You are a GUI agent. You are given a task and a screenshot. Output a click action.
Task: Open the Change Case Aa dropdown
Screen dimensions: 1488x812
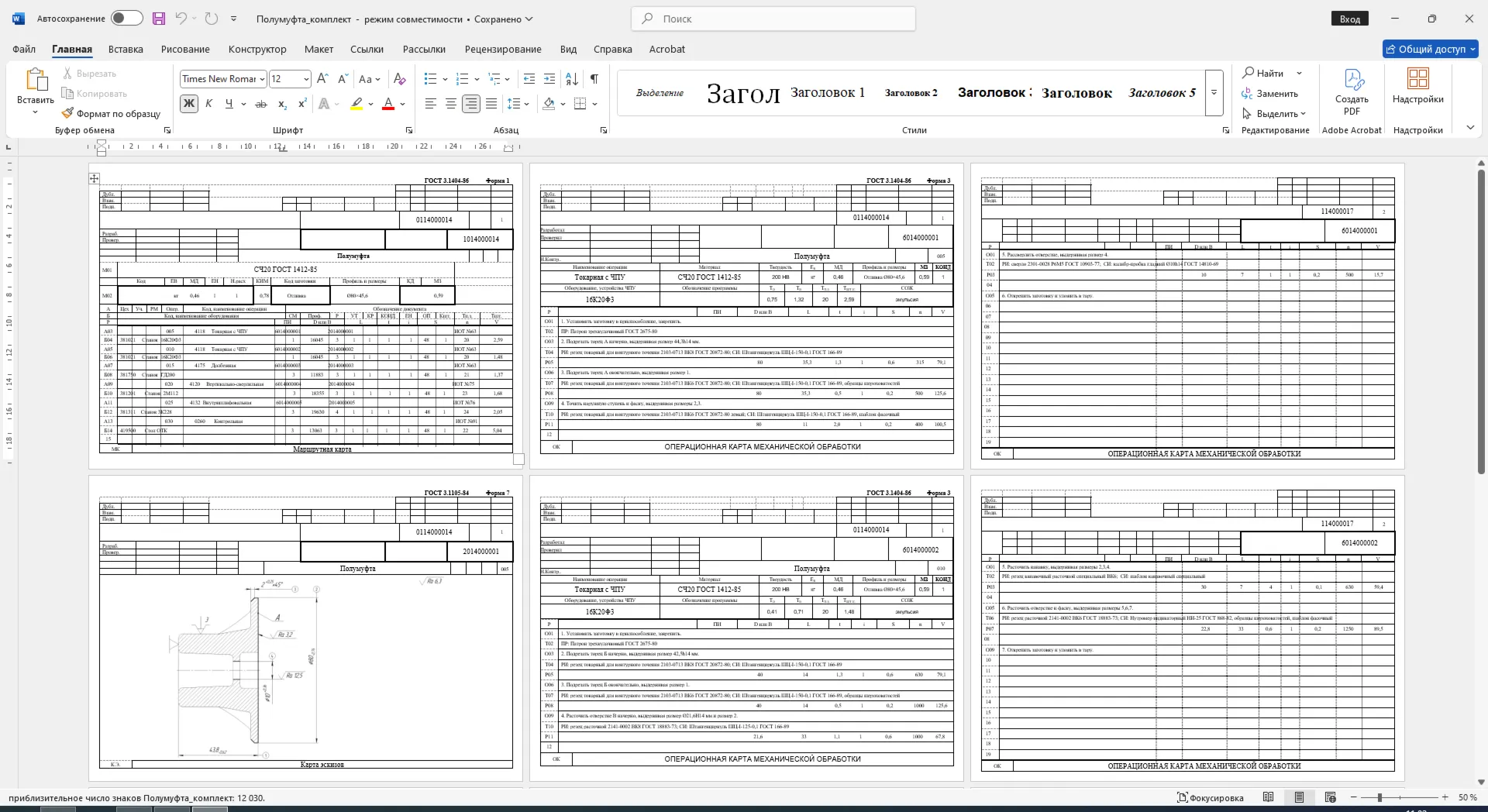pyautogui.click(x=369, y=79)
